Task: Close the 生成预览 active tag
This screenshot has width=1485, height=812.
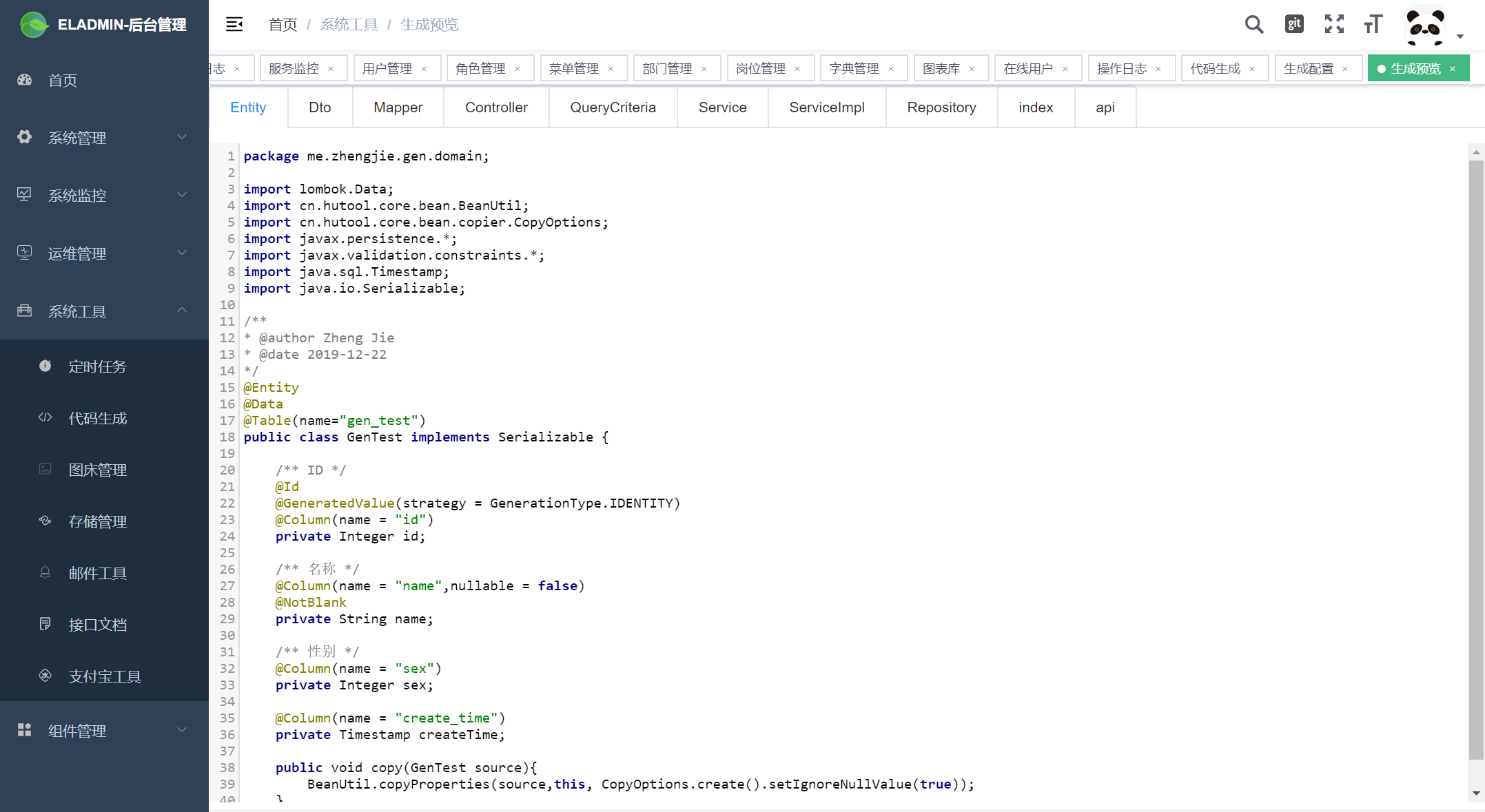Action: (x=1453, y=69)
